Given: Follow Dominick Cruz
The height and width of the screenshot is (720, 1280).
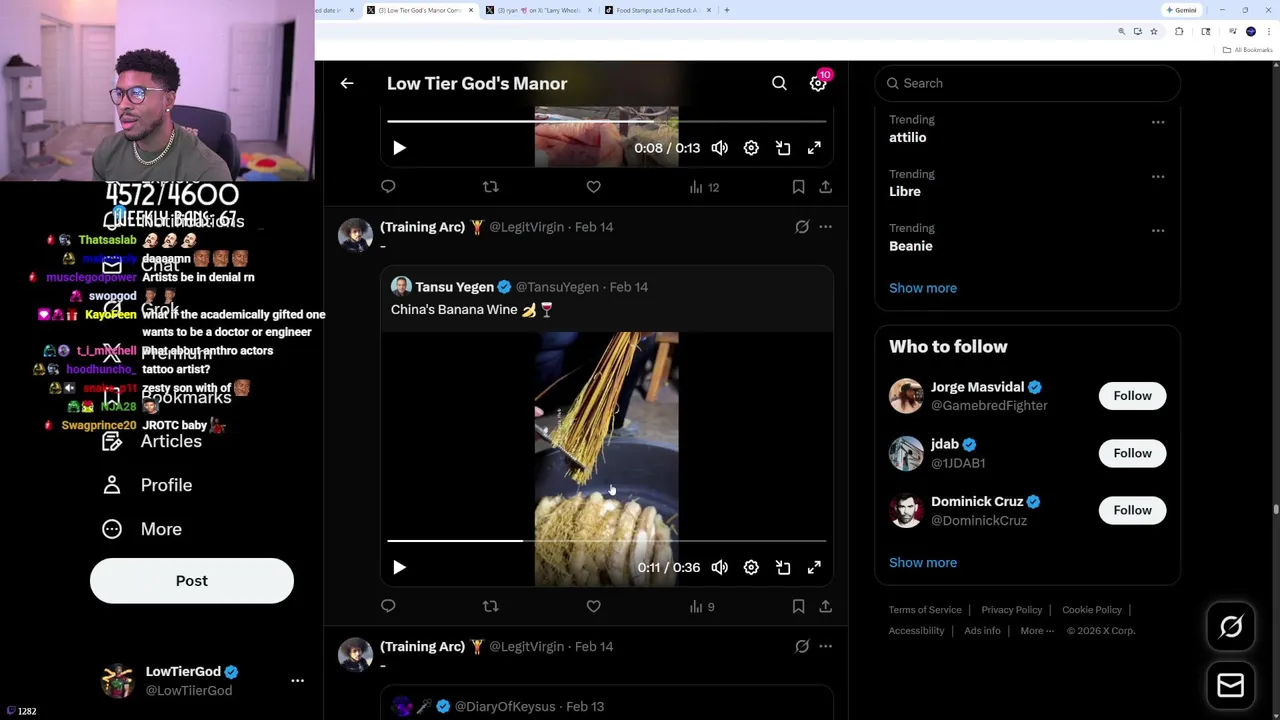Looking at the screenshot, I should 1132,510.
